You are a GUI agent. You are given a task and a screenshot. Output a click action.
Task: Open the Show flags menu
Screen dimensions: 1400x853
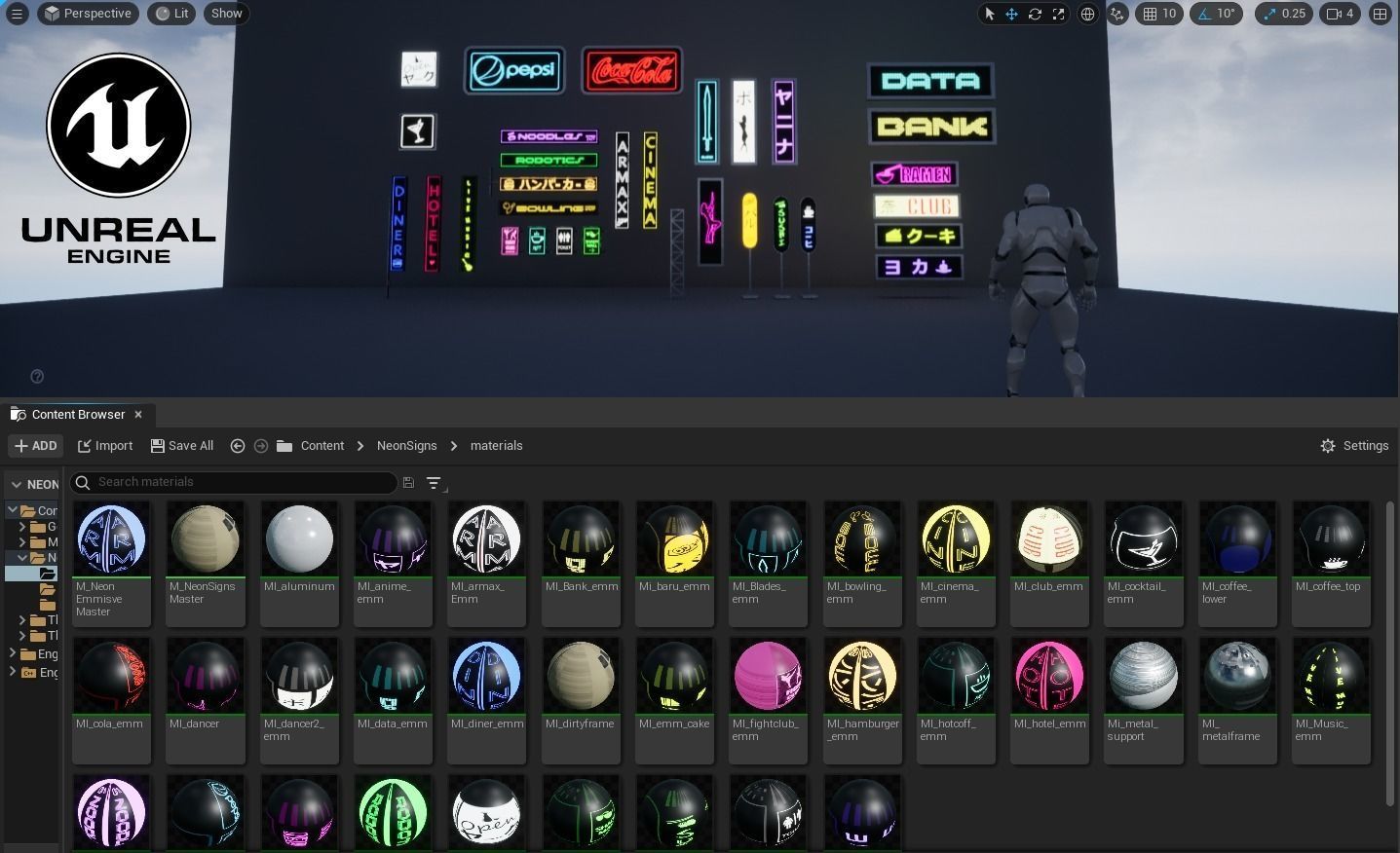pos(226,14)
